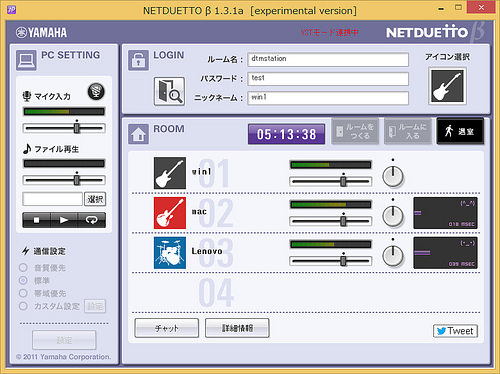Click the win1 guitar avatar

[x=170, y=173]
